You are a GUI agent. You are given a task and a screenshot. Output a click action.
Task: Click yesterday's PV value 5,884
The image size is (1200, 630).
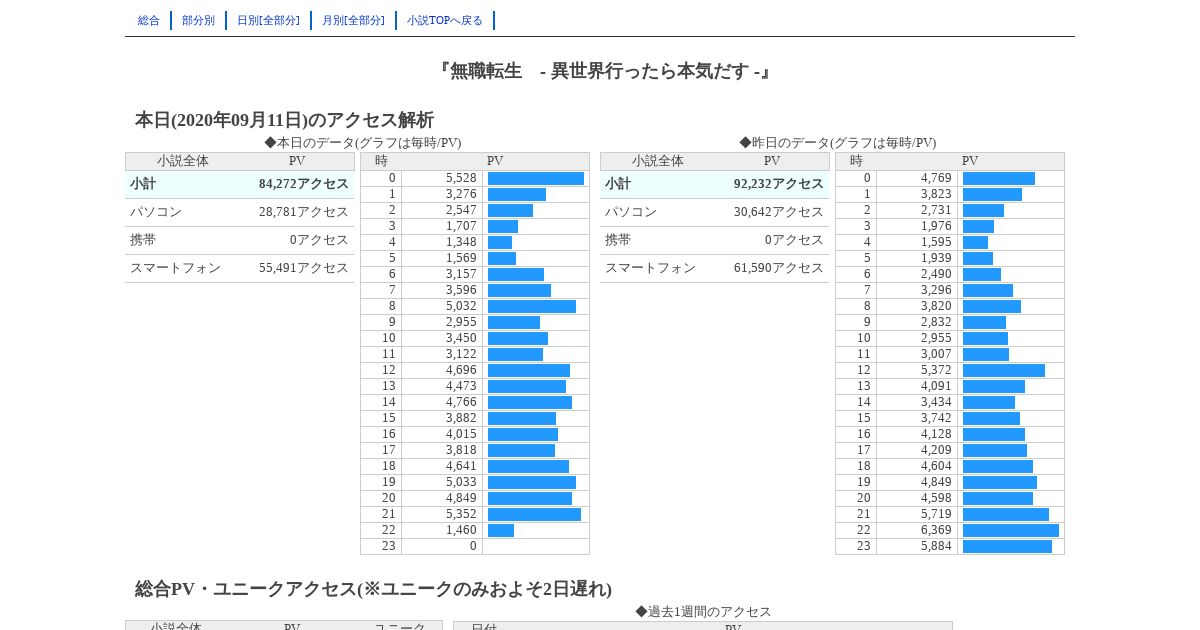click(936, 547)
